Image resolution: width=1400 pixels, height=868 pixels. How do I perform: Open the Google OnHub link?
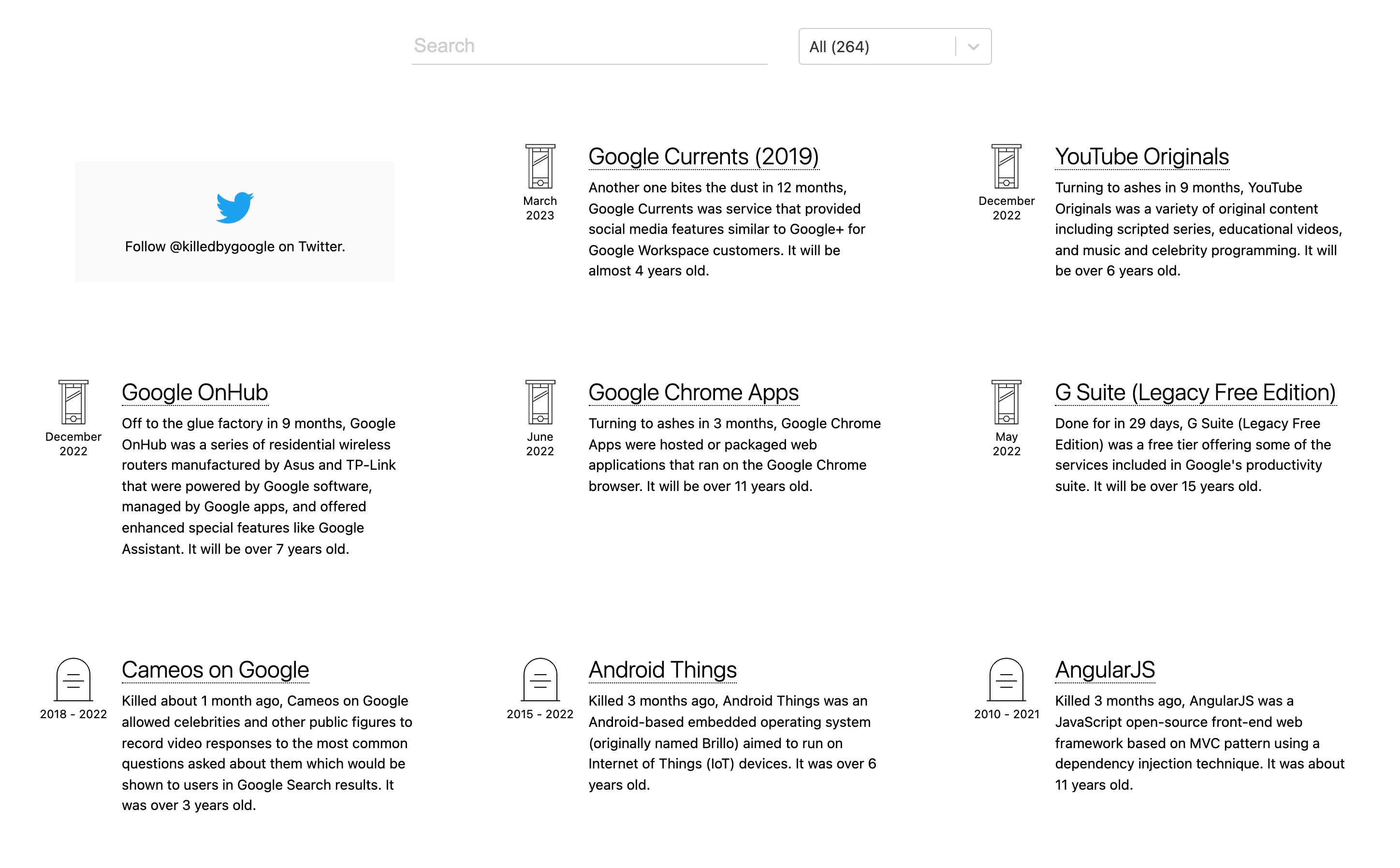pyautogui.click(x=195, y=392)
